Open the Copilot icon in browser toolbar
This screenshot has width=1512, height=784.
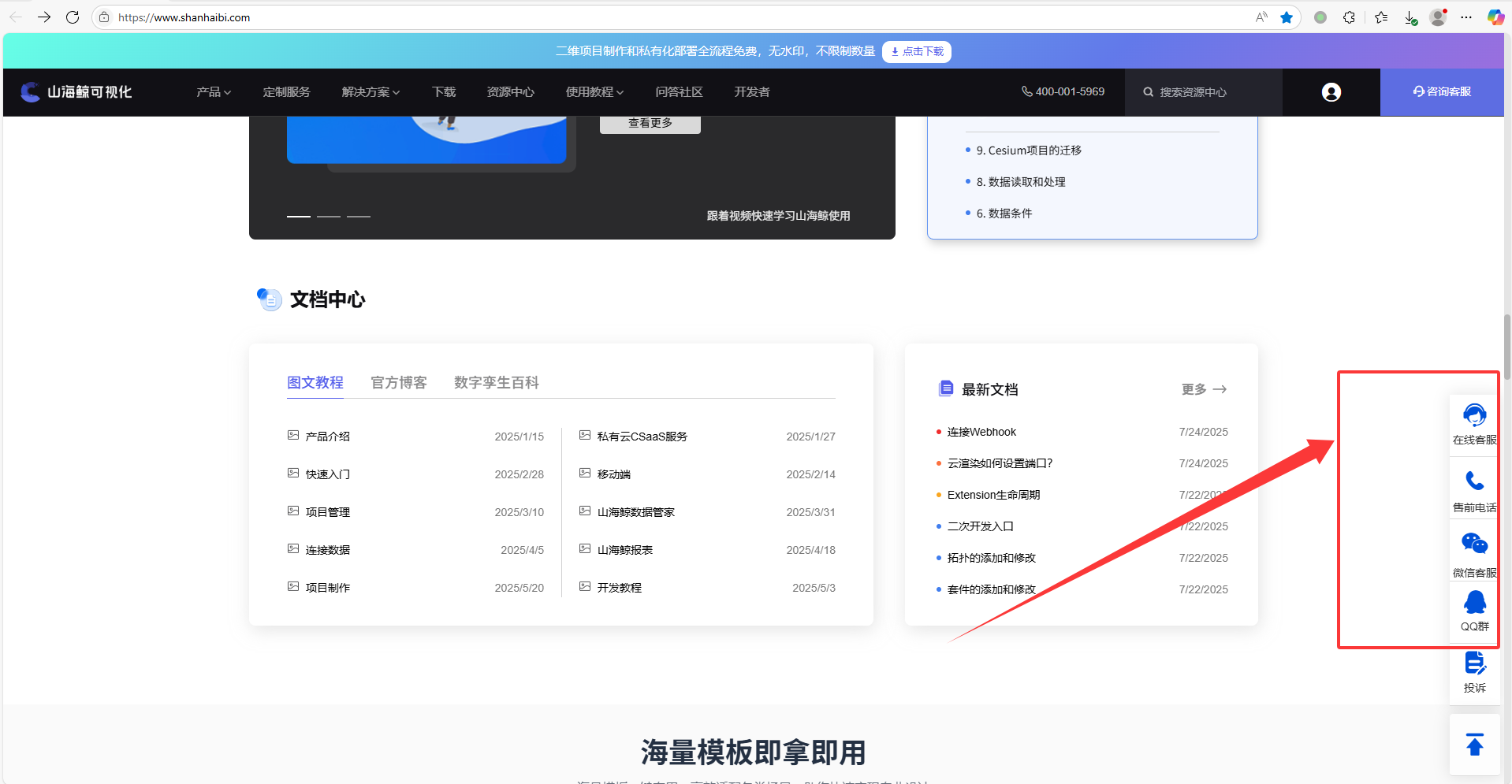pyautogui.click(x=1495, y=17)
